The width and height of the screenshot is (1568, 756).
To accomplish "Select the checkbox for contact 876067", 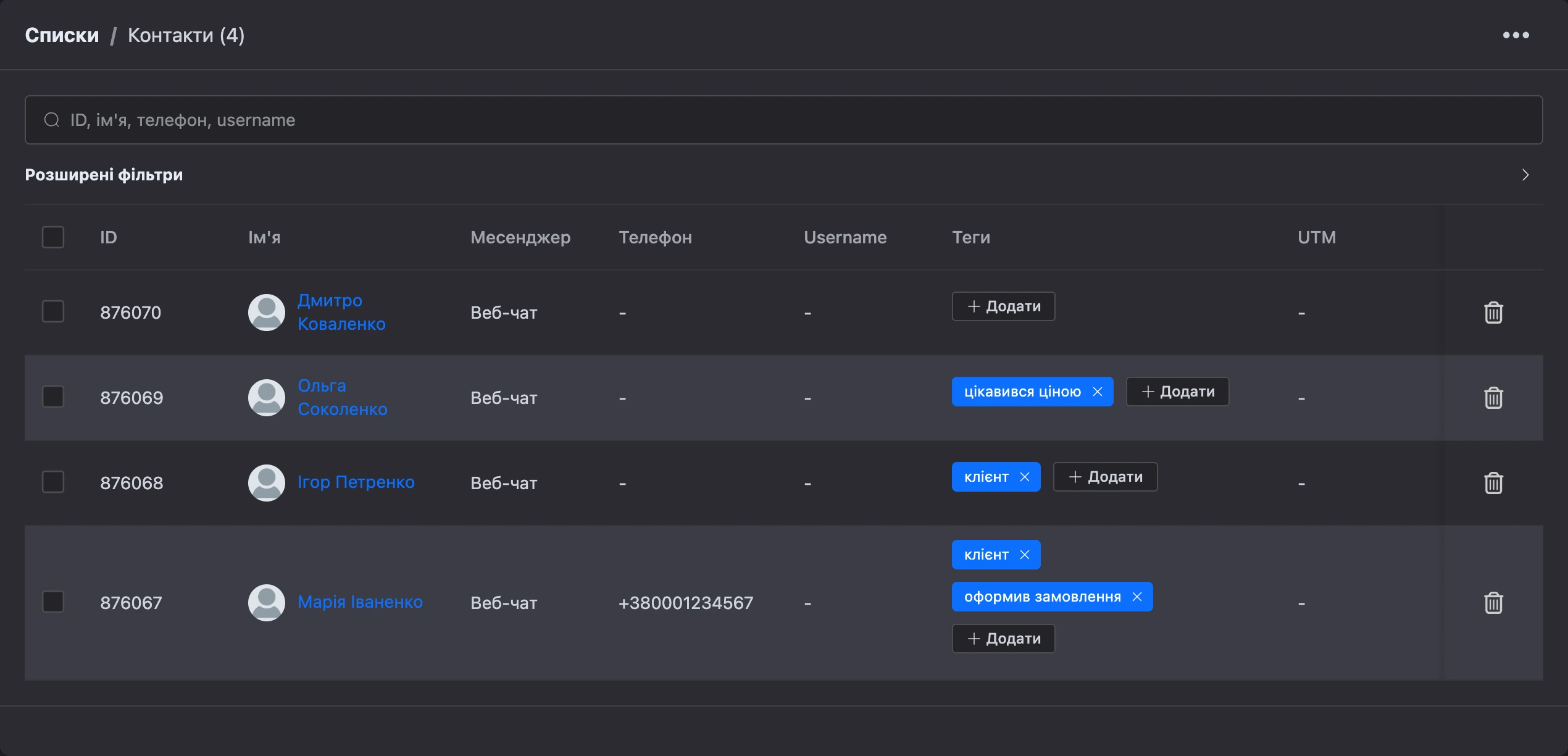I will (x=53, y=602).
